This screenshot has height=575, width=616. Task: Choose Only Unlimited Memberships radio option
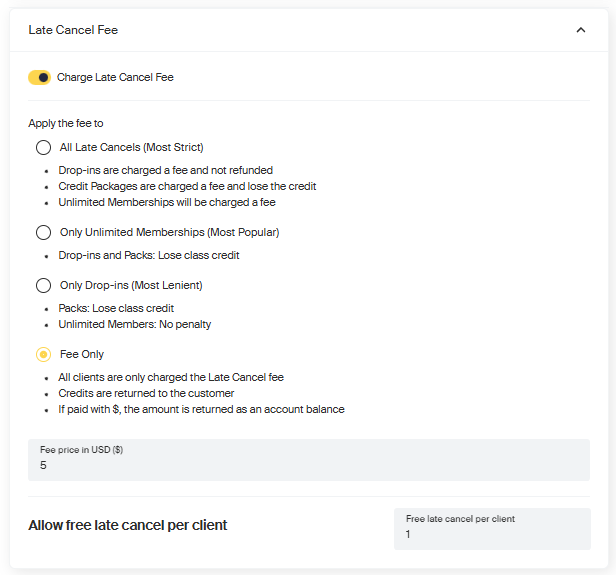(x=43, y=233)
